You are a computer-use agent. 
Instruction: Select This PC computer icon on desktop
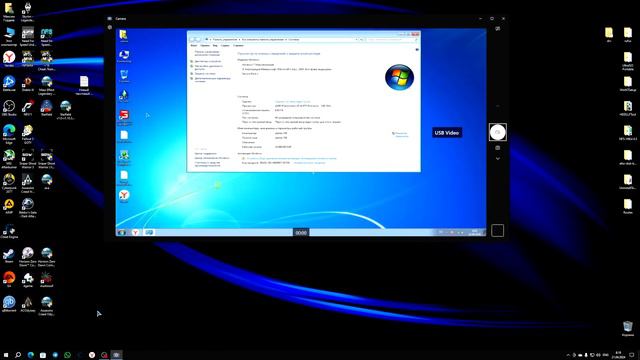pyautogui.click(x=9, y=36)
